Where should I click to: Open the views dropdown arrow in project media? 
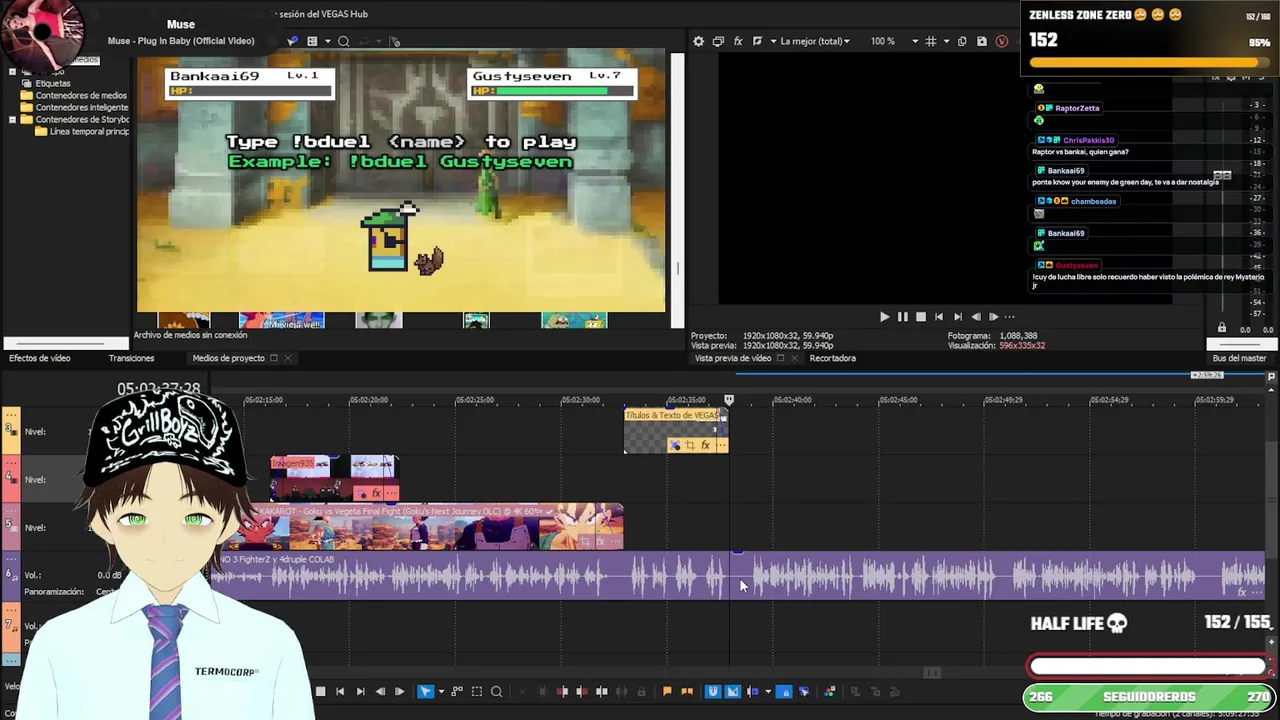point(326,41)
